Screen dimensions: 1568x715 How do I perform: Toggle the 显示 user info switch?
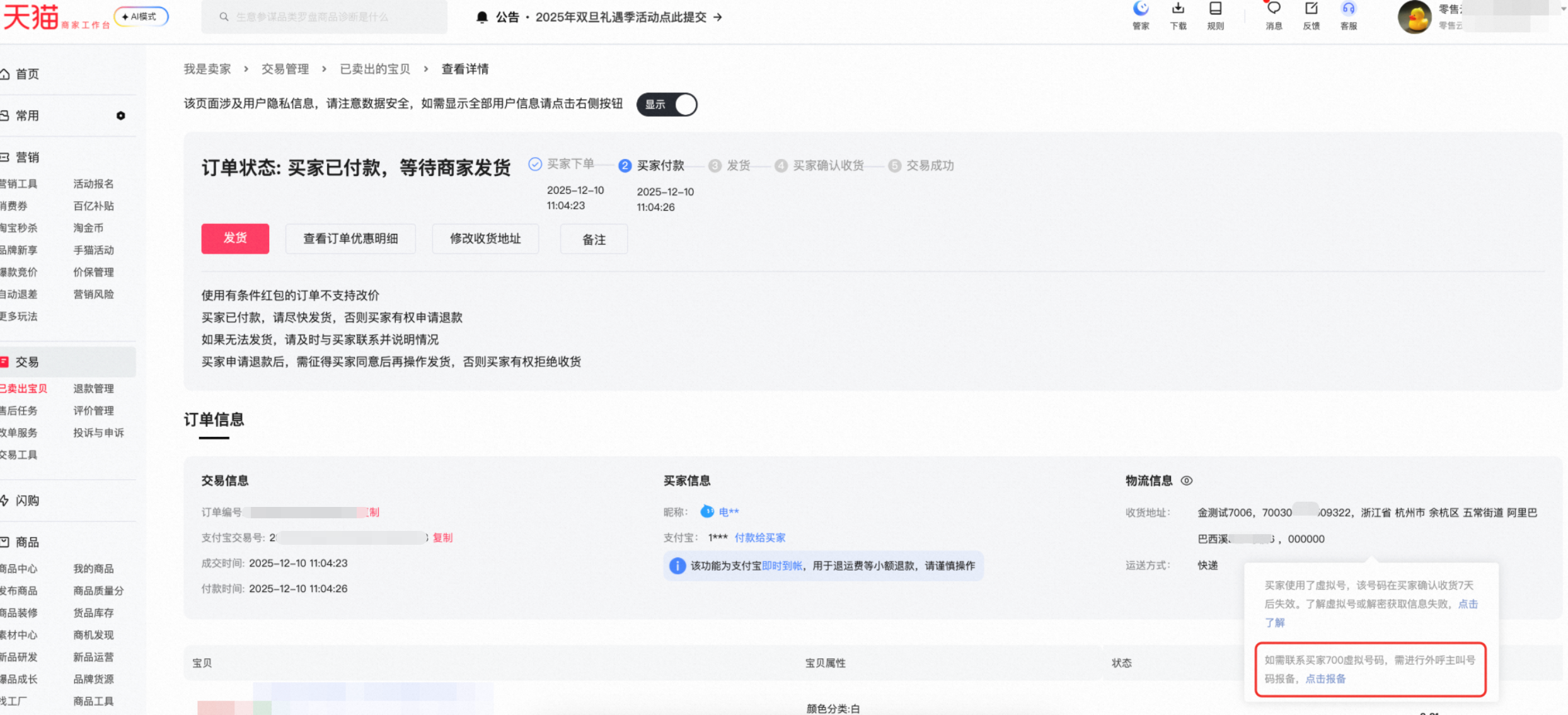click(x=667, y=104)
